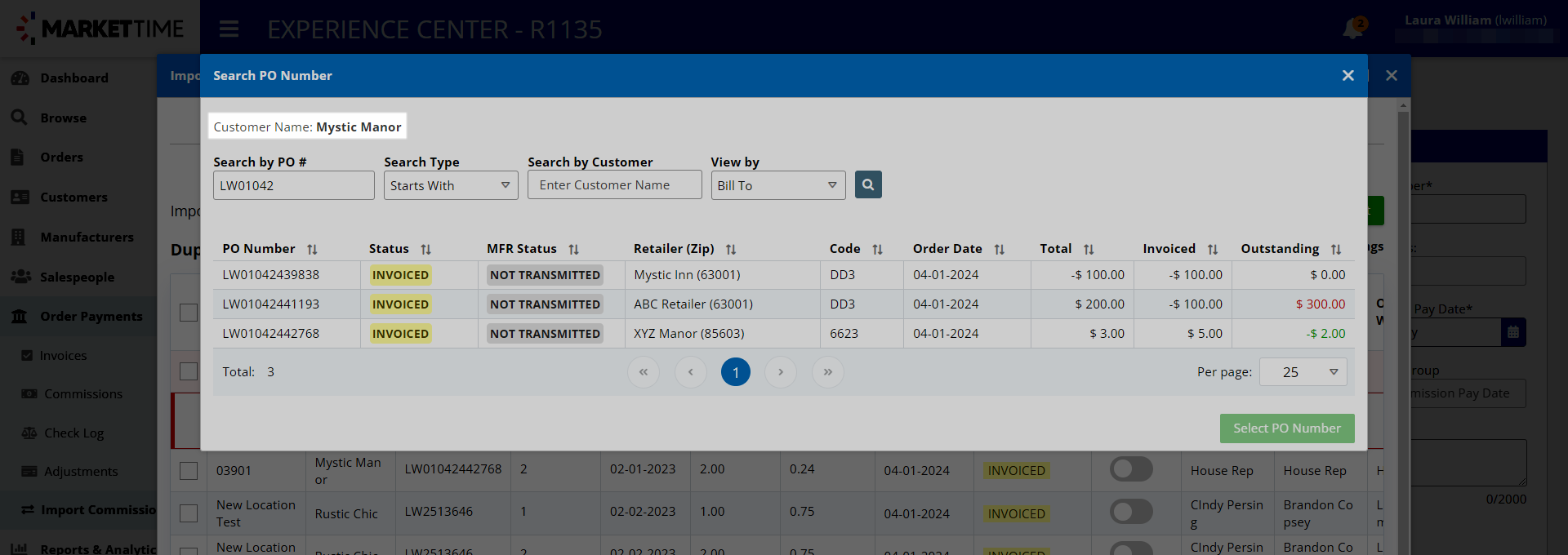The height and width of the screenshot is (555, 1568).
Task: Click the magnifier search button in dialog
Action: click(x=868, y=184)
